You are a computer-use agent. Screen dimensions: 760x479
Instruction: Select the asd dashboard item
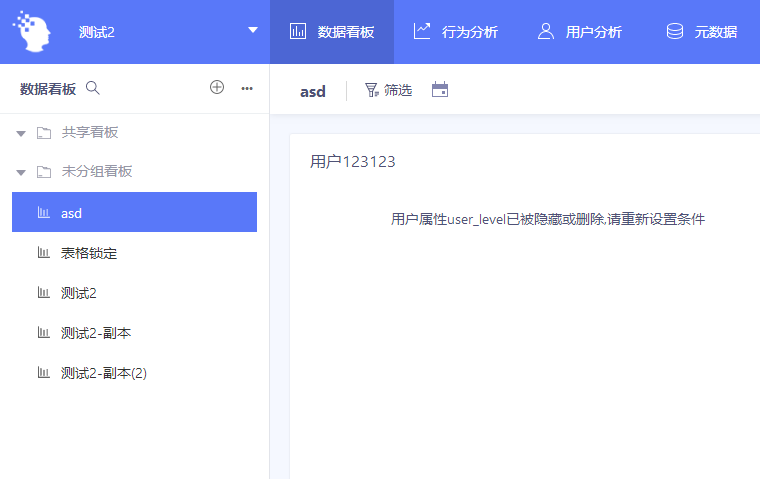pos(134,212)
